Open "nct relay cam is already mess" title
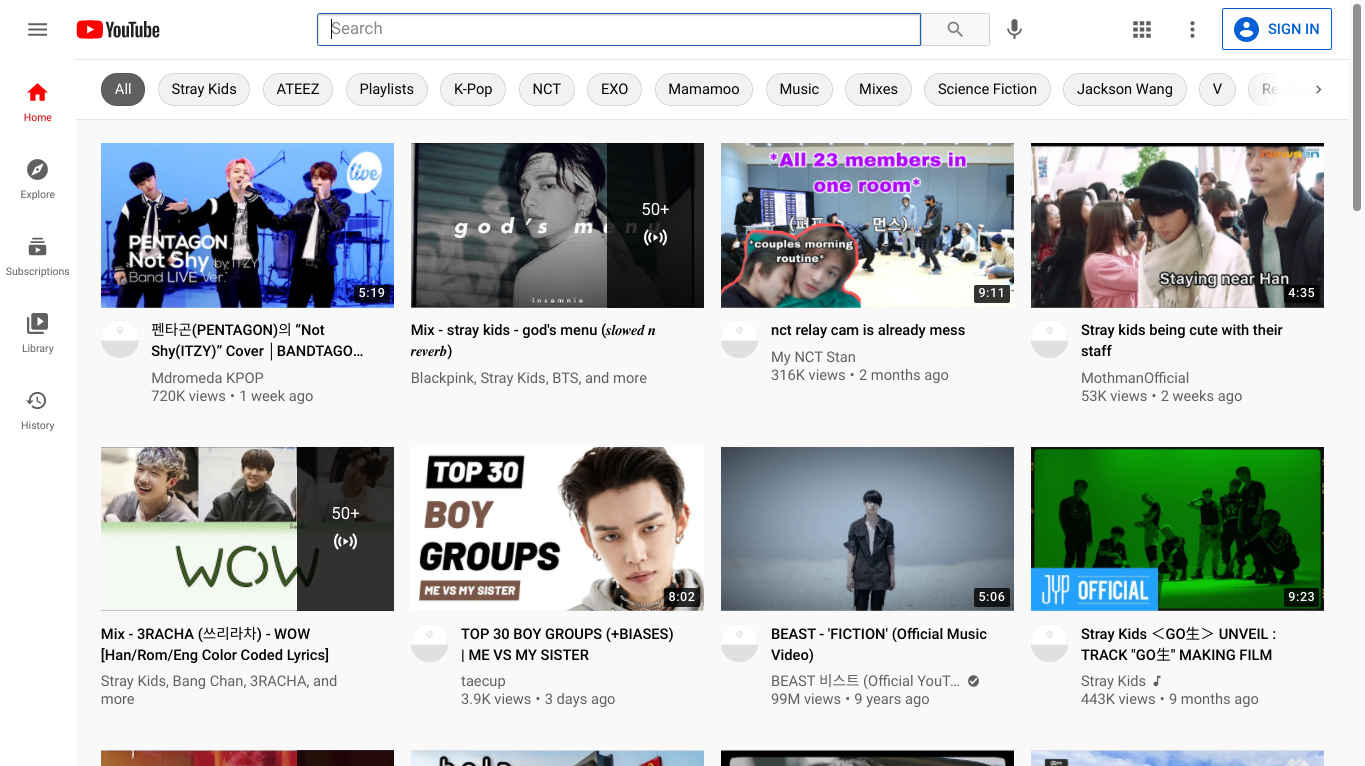1365x766 pixels. [x=868, y=330]
